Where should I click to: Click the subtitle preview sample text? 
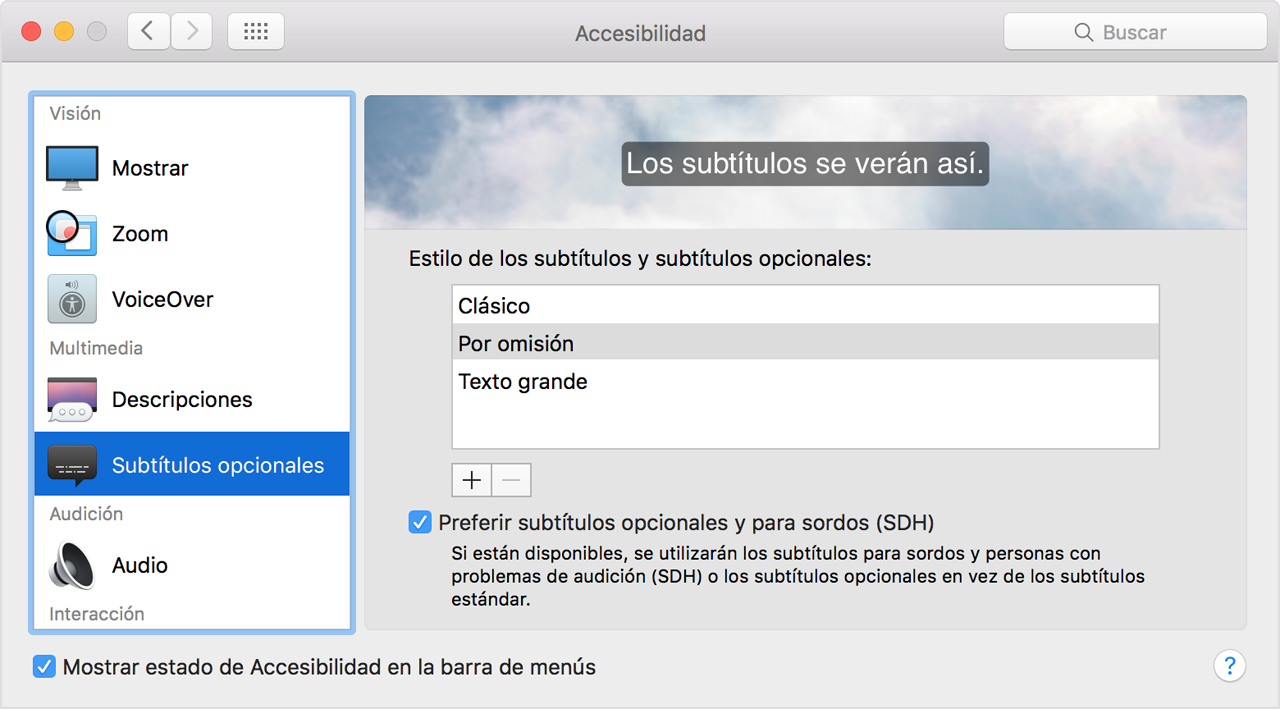point(805,164)
